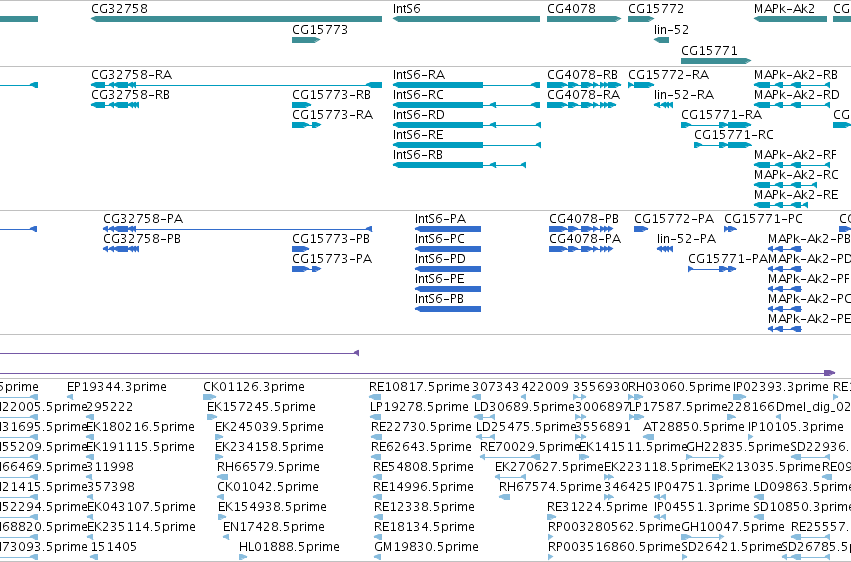Select the CG15772-RA transcript label
This screenshot has height=562, width=851.
(x=668, y=75)
